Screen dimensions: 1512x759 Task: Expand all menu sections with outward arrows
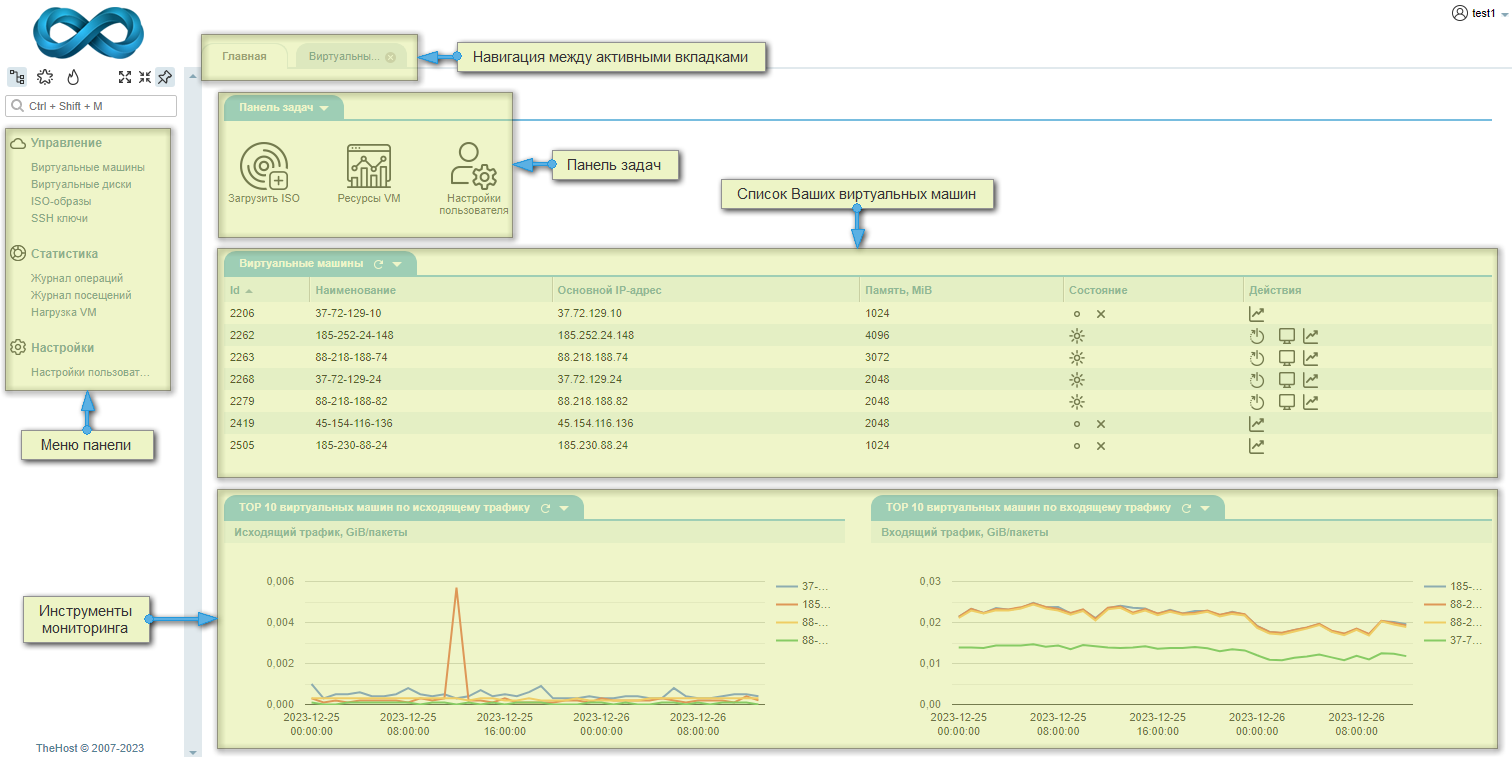[125, 77]
